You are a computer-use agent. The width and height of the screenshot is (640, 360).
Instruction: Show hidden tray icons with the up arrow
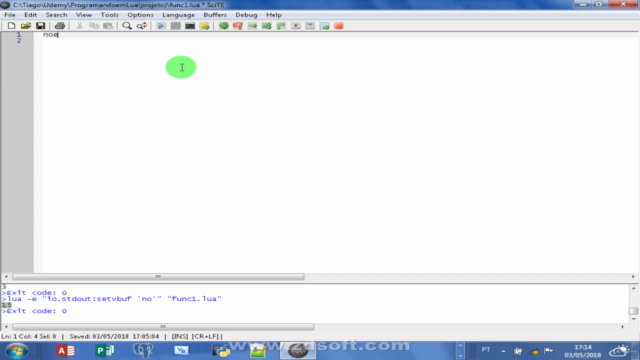[503, 351]
